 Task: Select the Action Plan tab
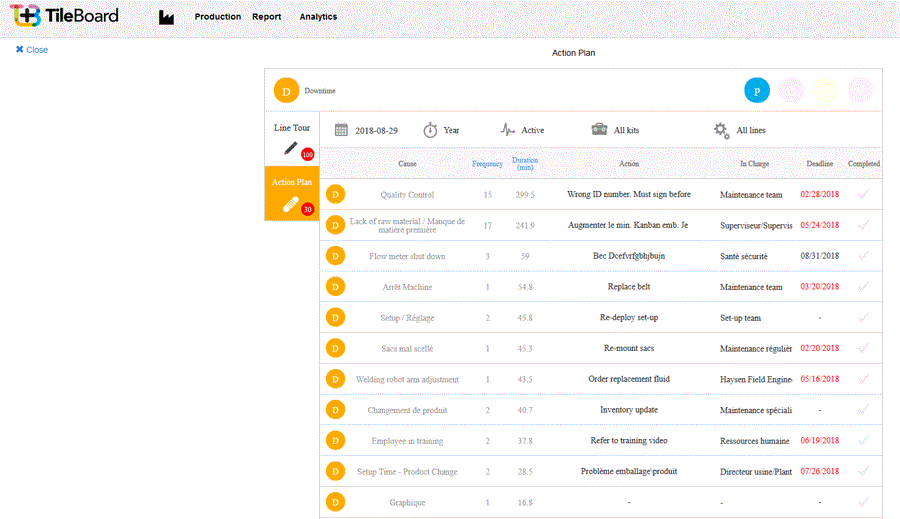pos(292,193)
